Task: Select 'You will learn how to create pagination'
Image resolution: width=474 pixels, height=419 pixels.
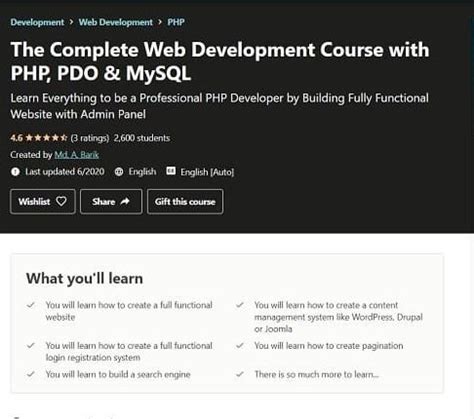Action: 329,346
